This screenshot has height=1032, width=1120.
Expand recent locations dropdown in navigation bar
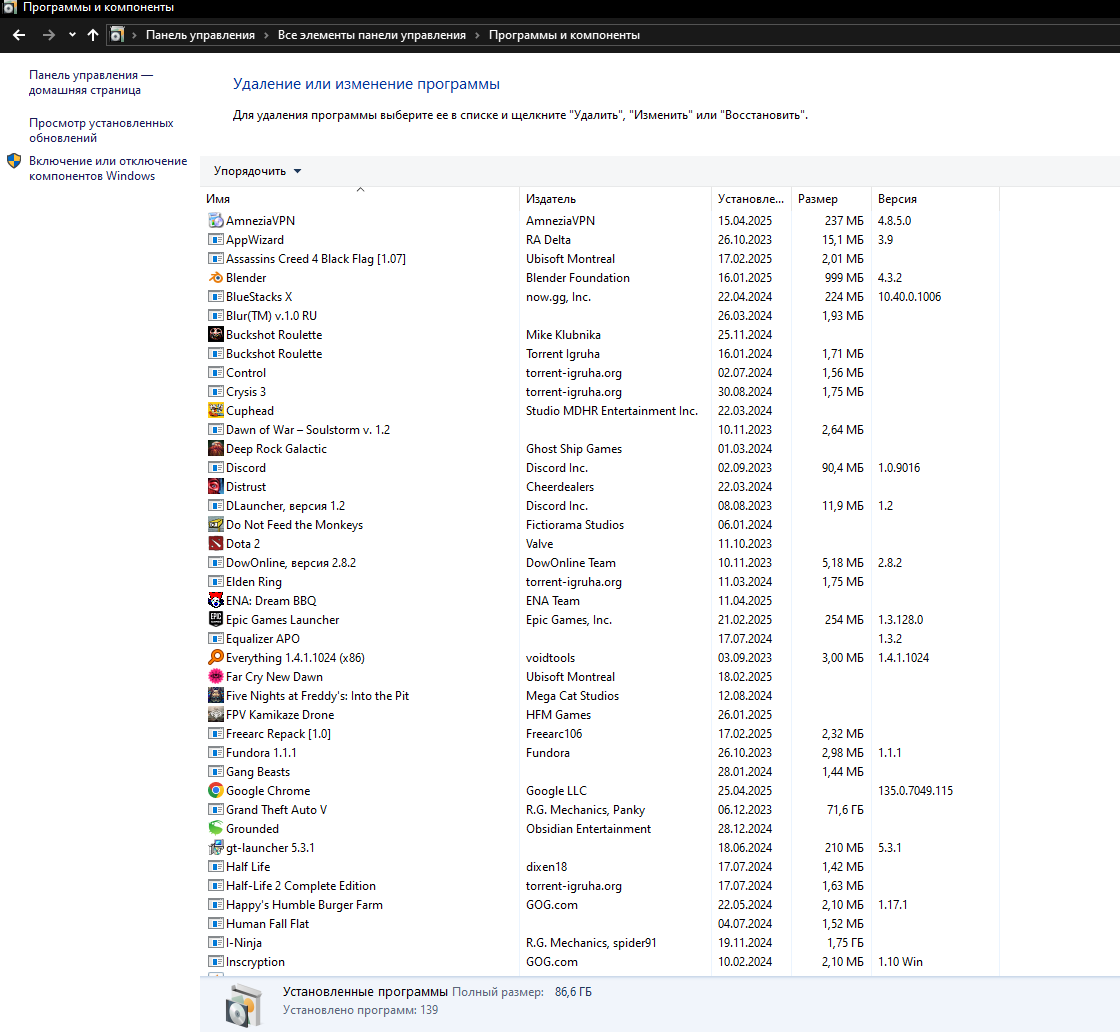pos(72,35)
